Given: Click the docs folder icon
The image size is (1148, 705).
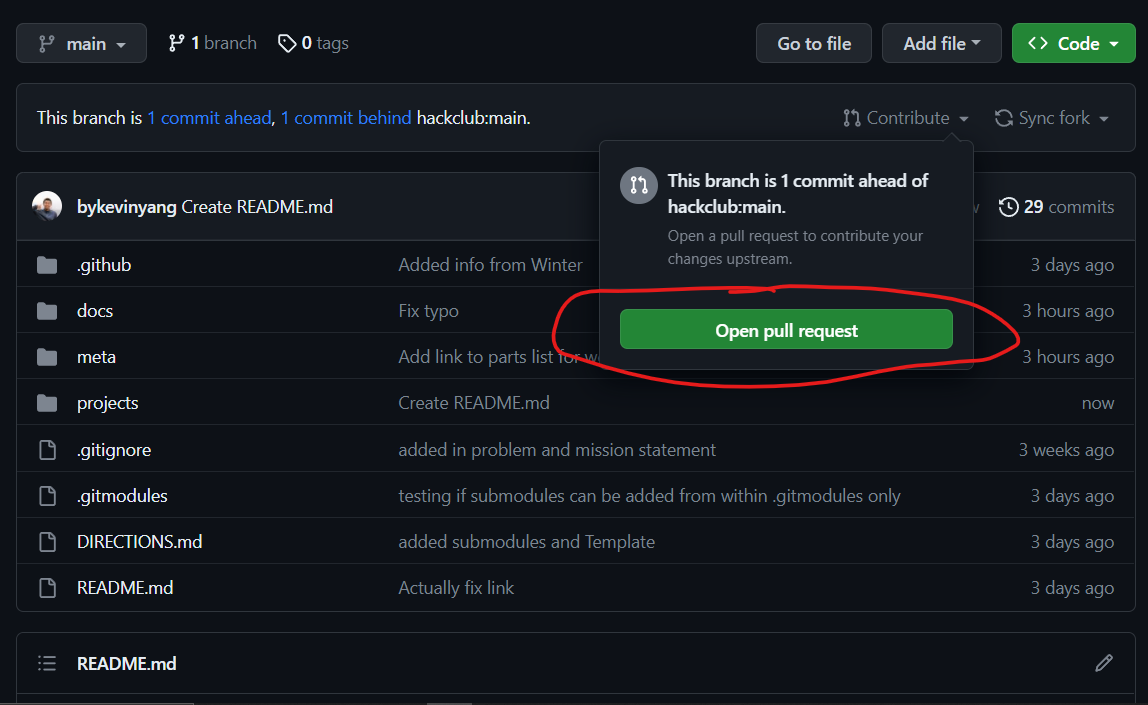Looking at the screenshot, I should tap(47, 311).
